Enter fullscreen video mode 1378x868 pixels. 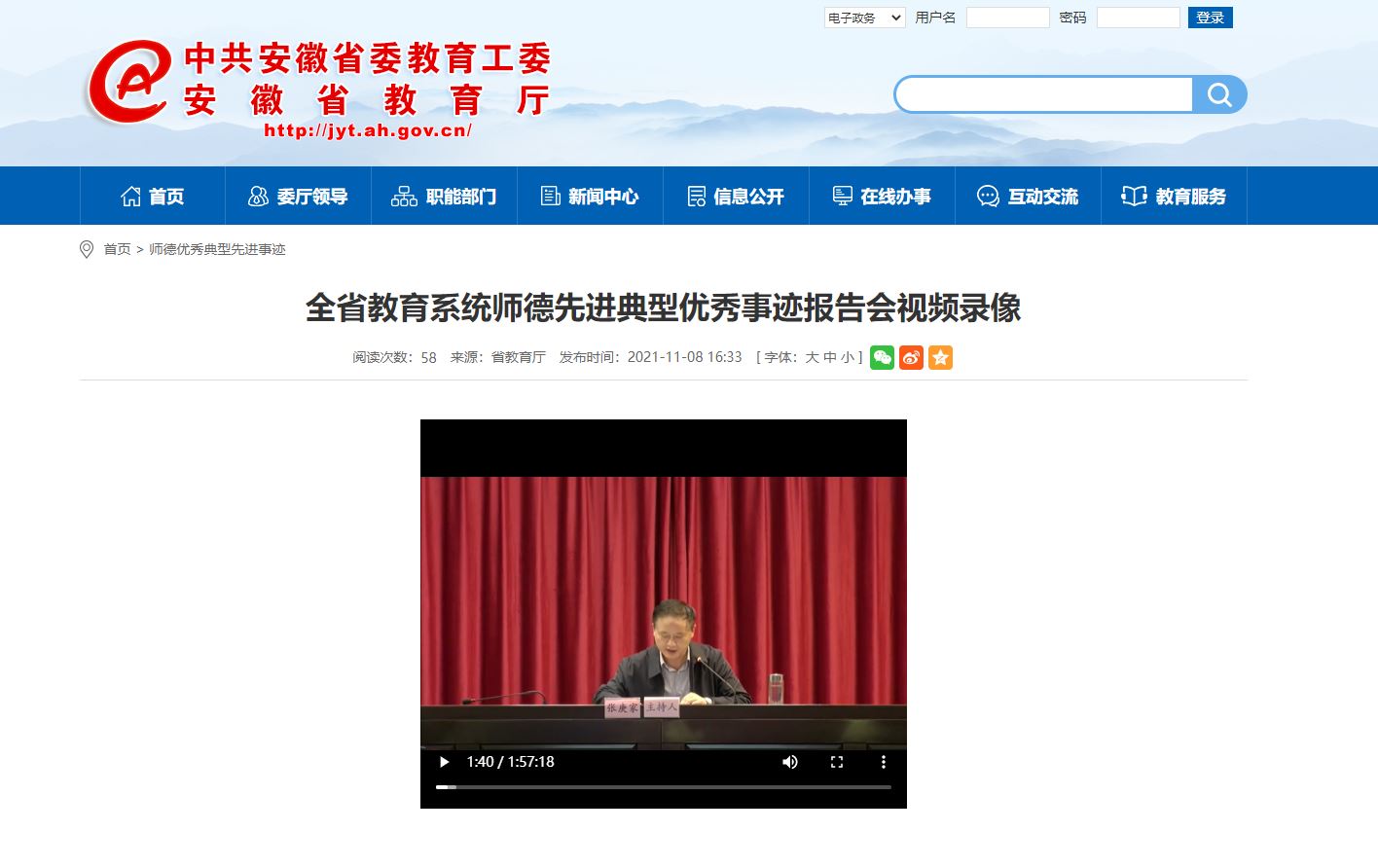pos(836,762)
